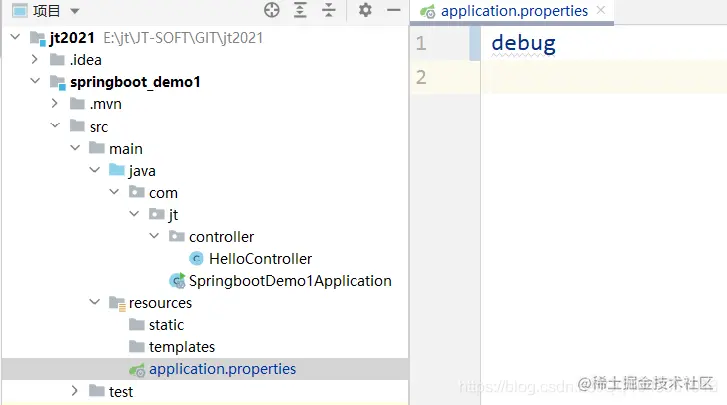Close the application.properties tab
The height and width of the screenshot is (405, 727).
coord(601,10)
